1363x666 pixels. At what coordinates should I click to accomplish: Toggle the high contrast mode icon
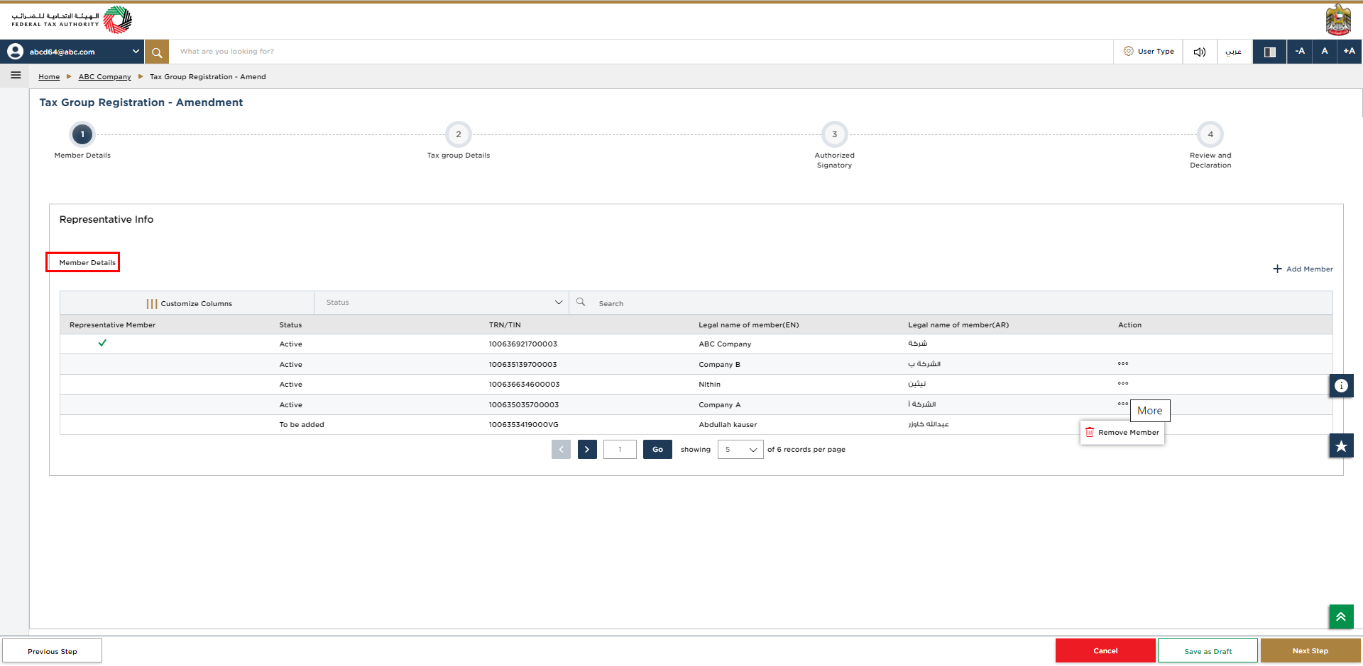pyautogui.click(x=1270, y=51)
